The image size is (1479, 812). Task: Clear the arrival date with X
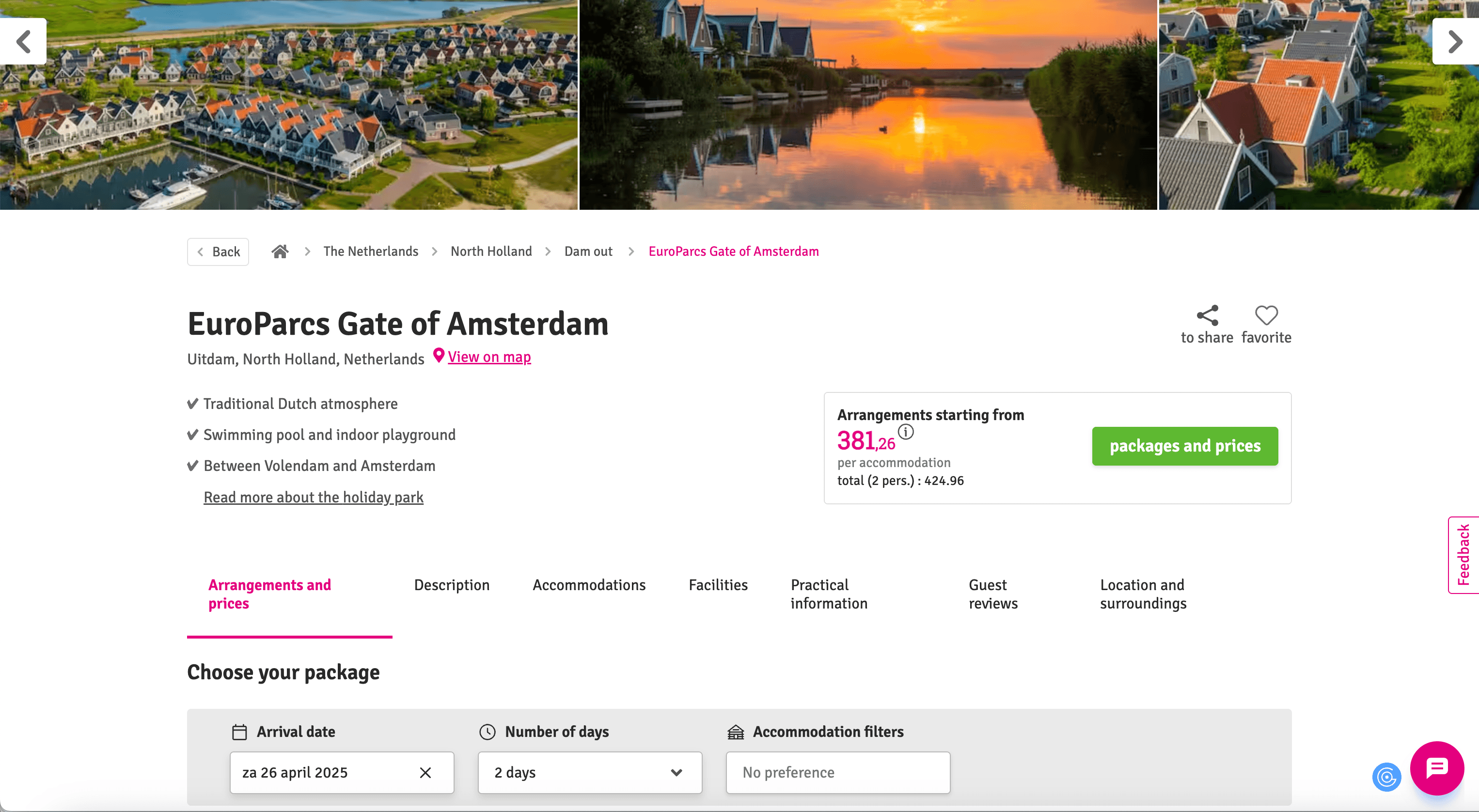[x=425, y=772]
